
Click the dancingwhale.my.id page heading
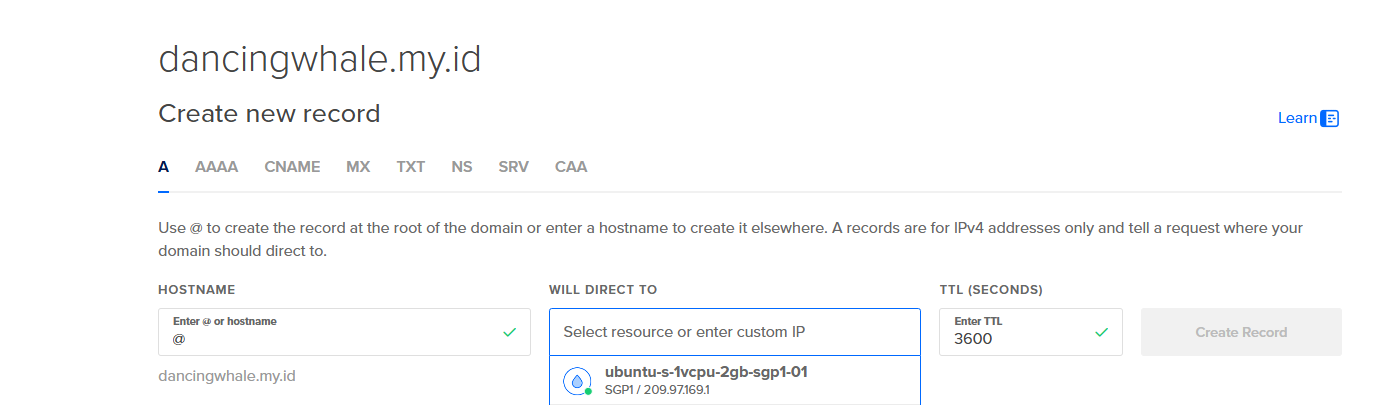[320, 60]
